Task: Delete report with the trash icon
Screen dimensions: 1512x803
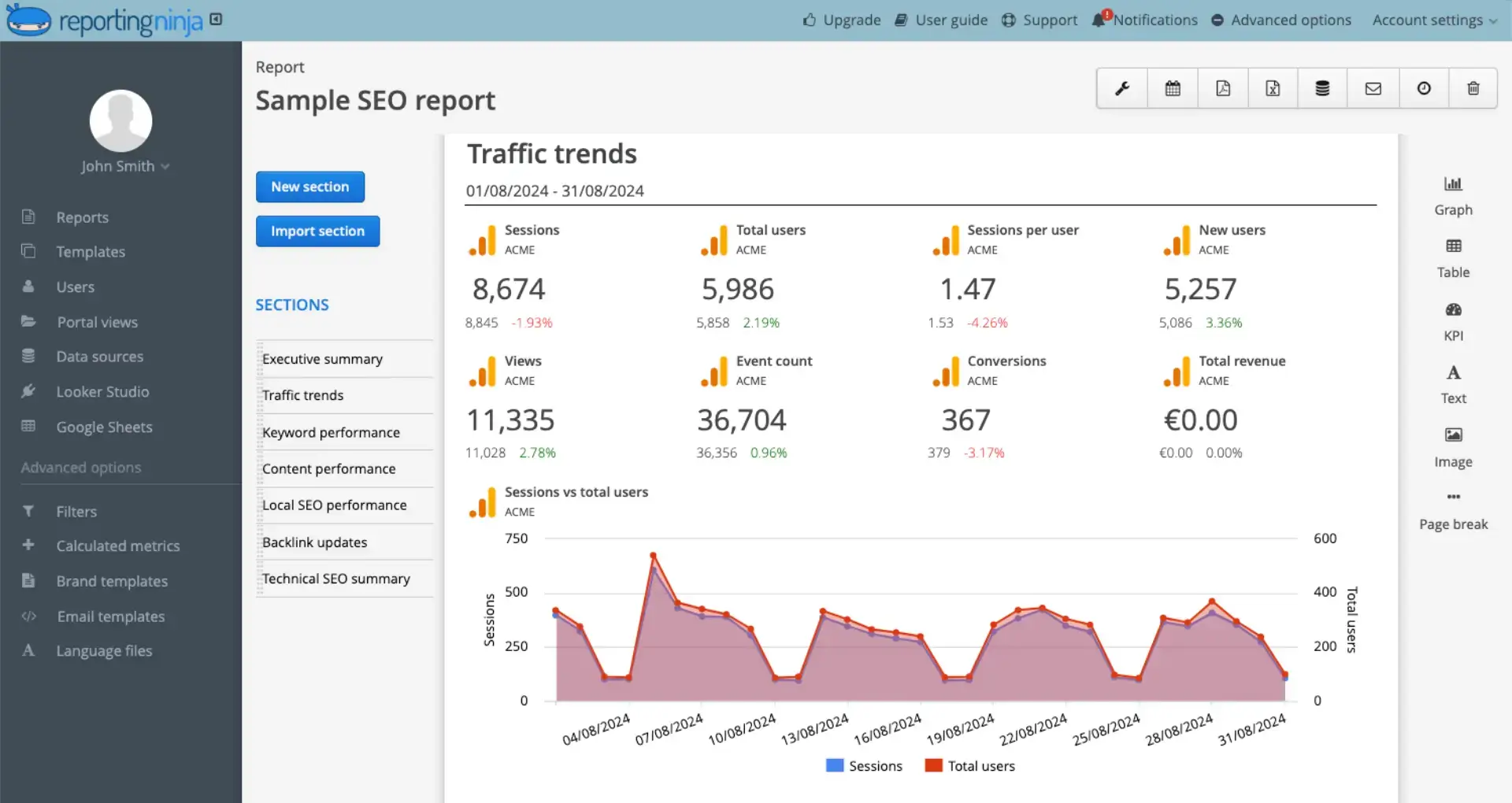Action: (x=1473, y=88)
